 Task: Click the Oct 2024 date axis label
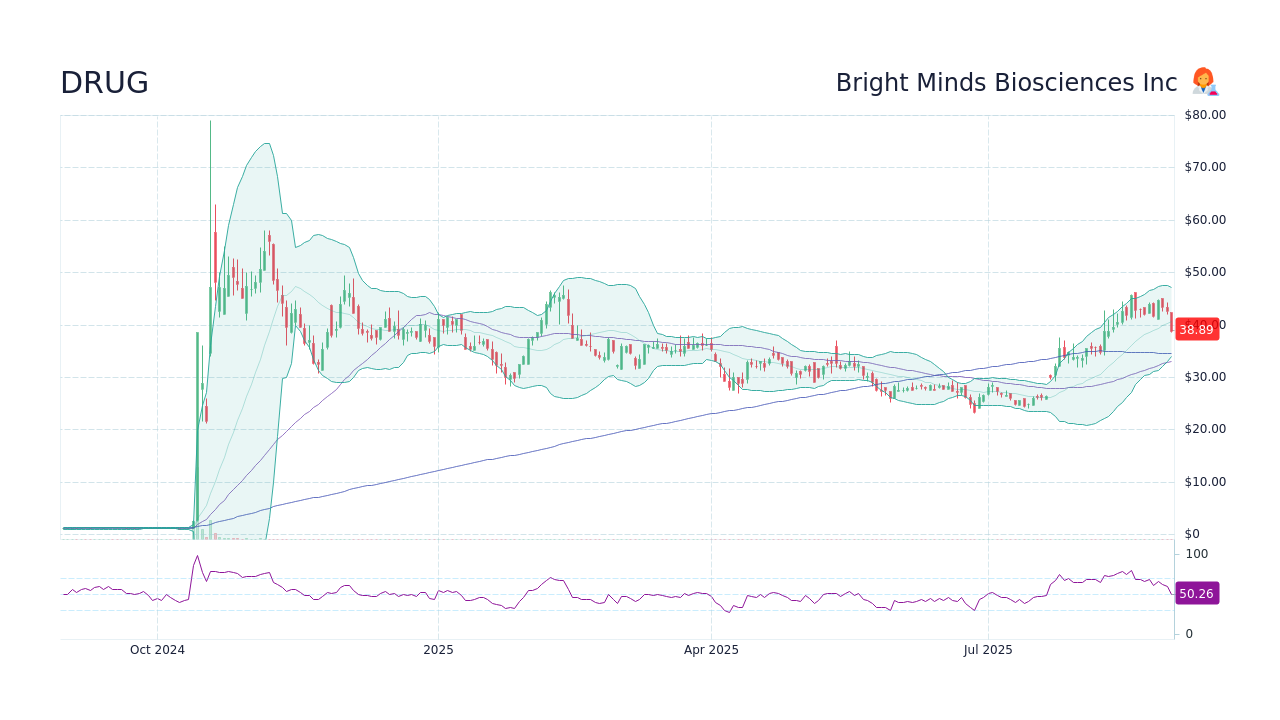point(157,650)
